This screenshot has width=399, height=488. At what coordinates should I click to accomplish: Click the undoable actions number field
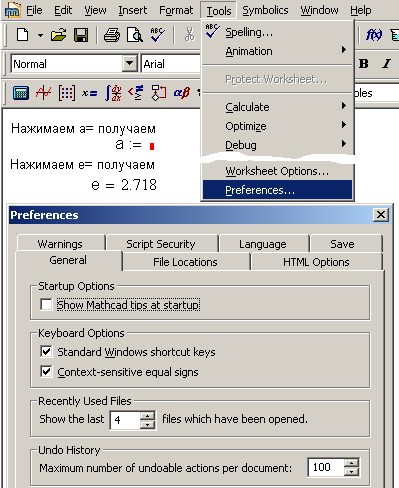[326, 467]
